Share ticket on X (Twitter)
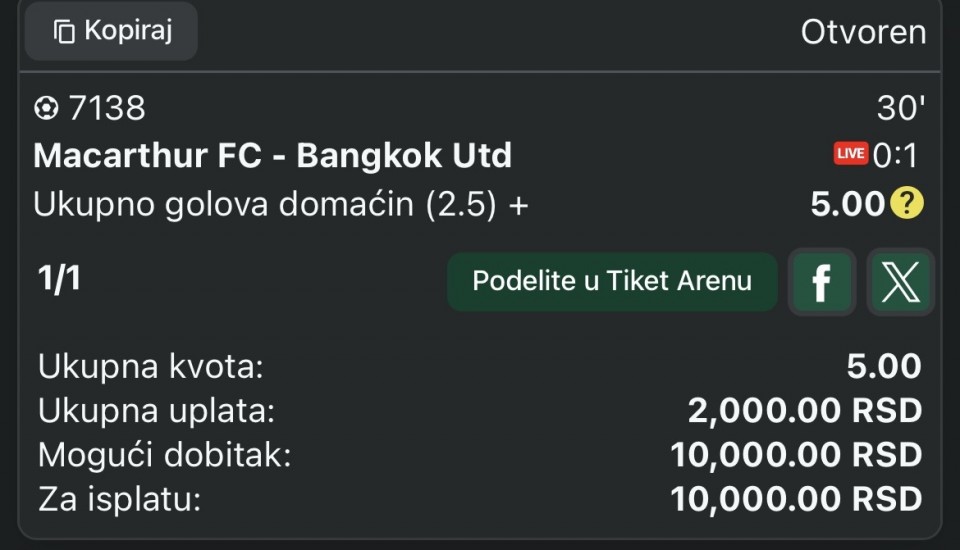Image resolution: width=960 pixels, height=550 pixels. [900, 281]
